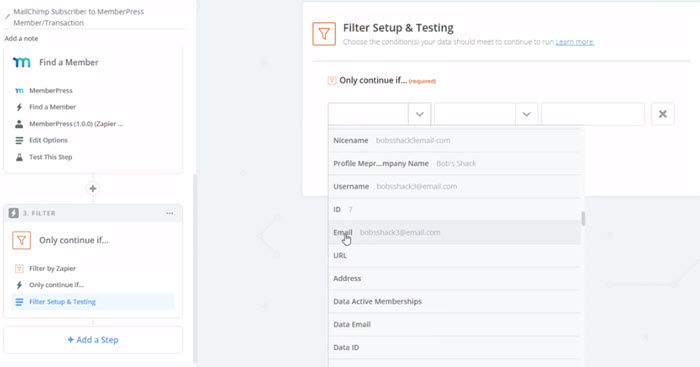Open the first field dropdown chevron

coord(420,114)
